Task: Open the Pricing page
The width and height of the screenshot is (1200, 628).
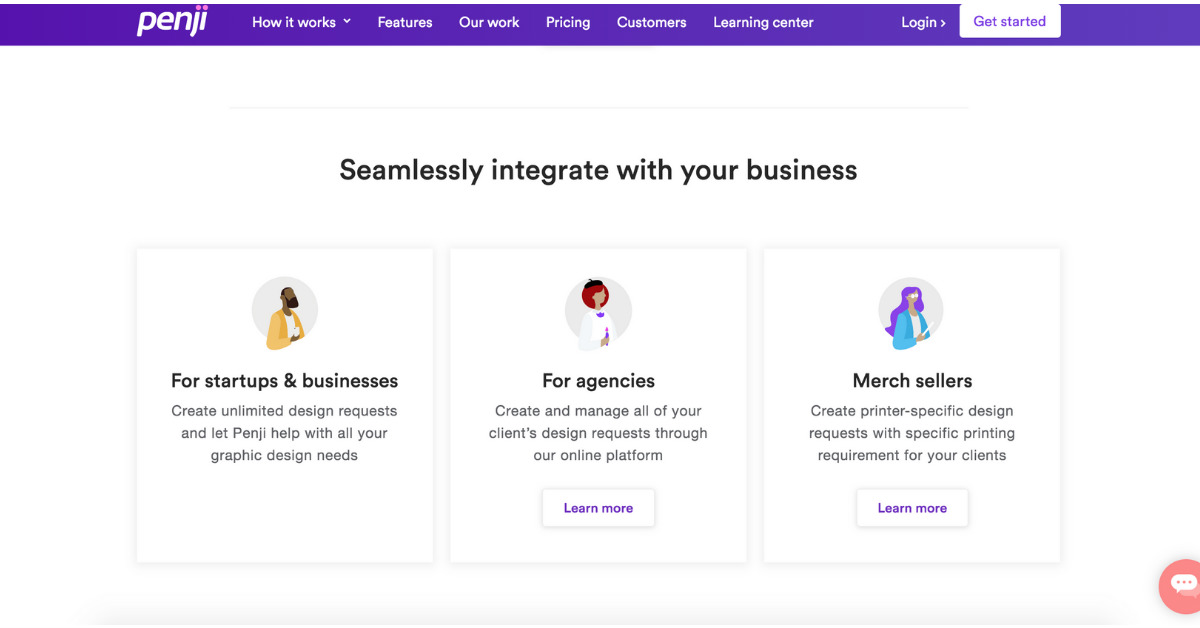Action: 568,22
